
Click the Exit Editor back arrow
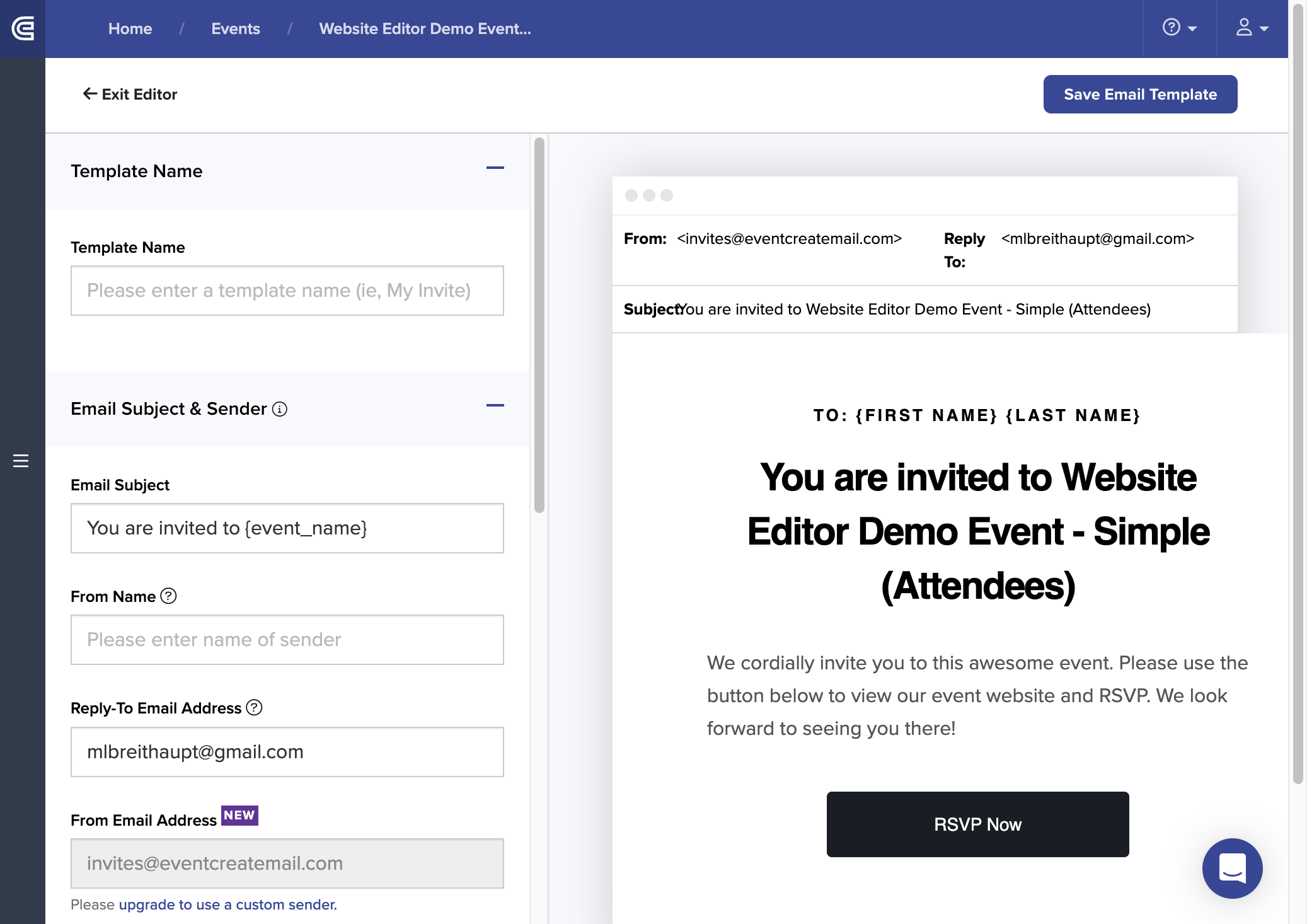pos(90,94)
